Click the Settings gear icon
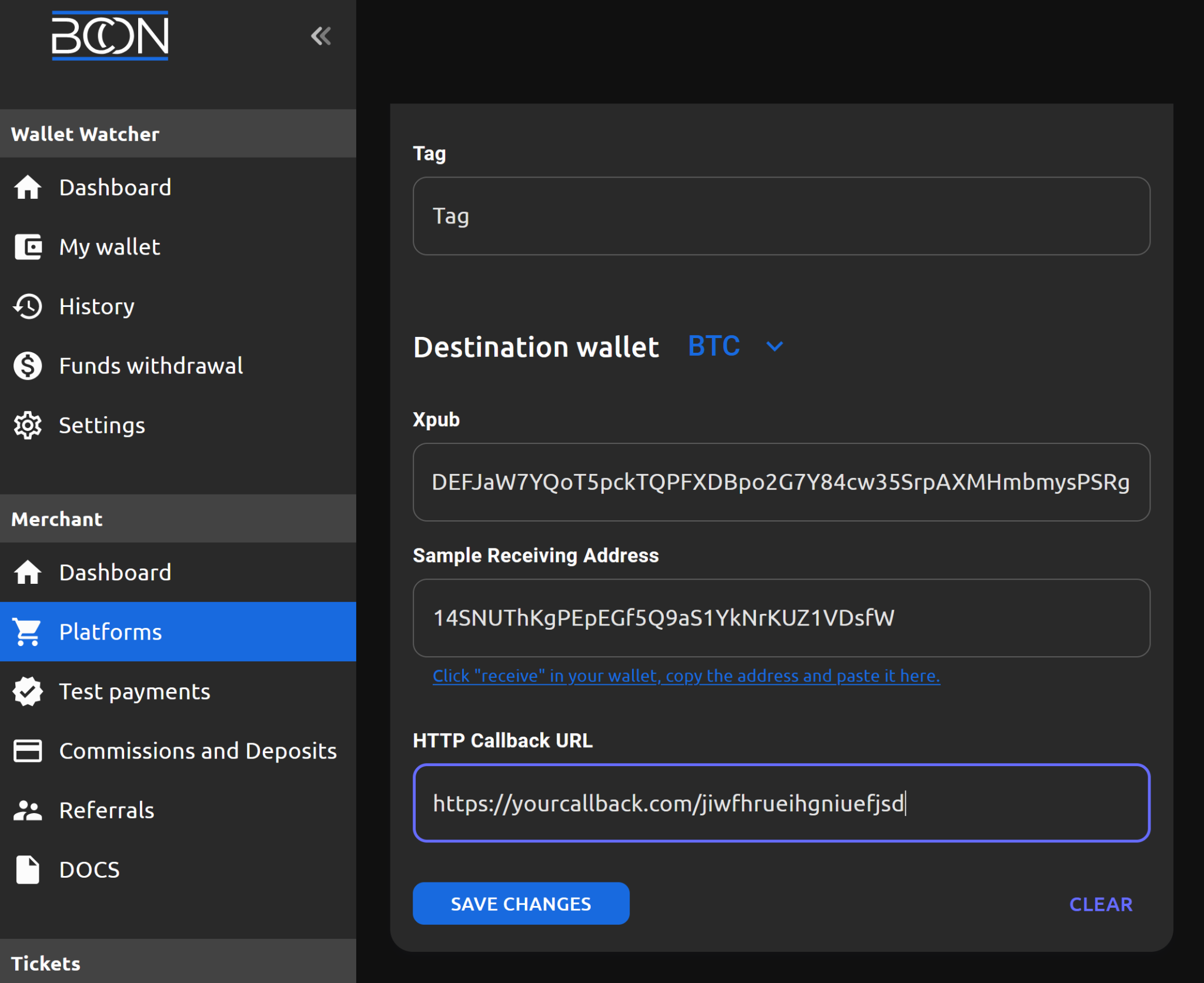 28,425
